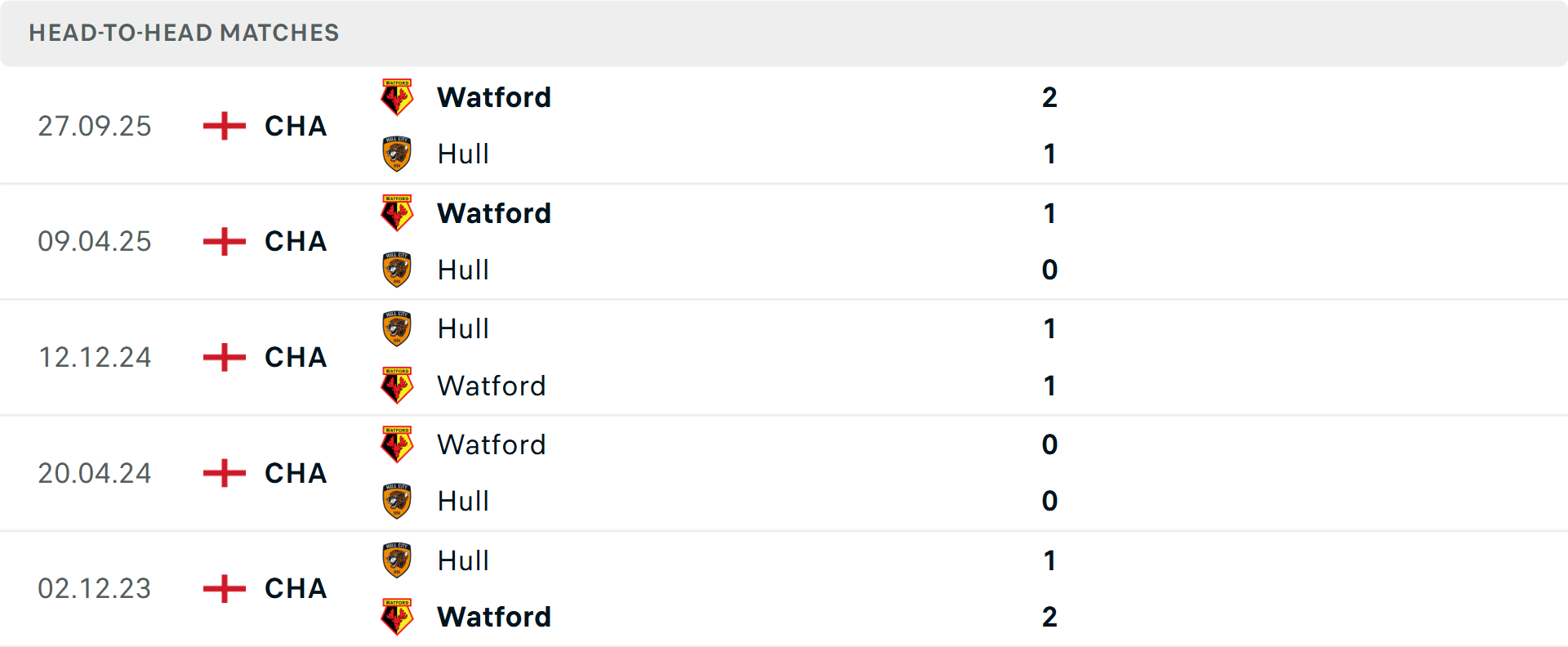Click Watford crest in 02.12.23 match
The image size is (1568, 647).
(397, 617)
